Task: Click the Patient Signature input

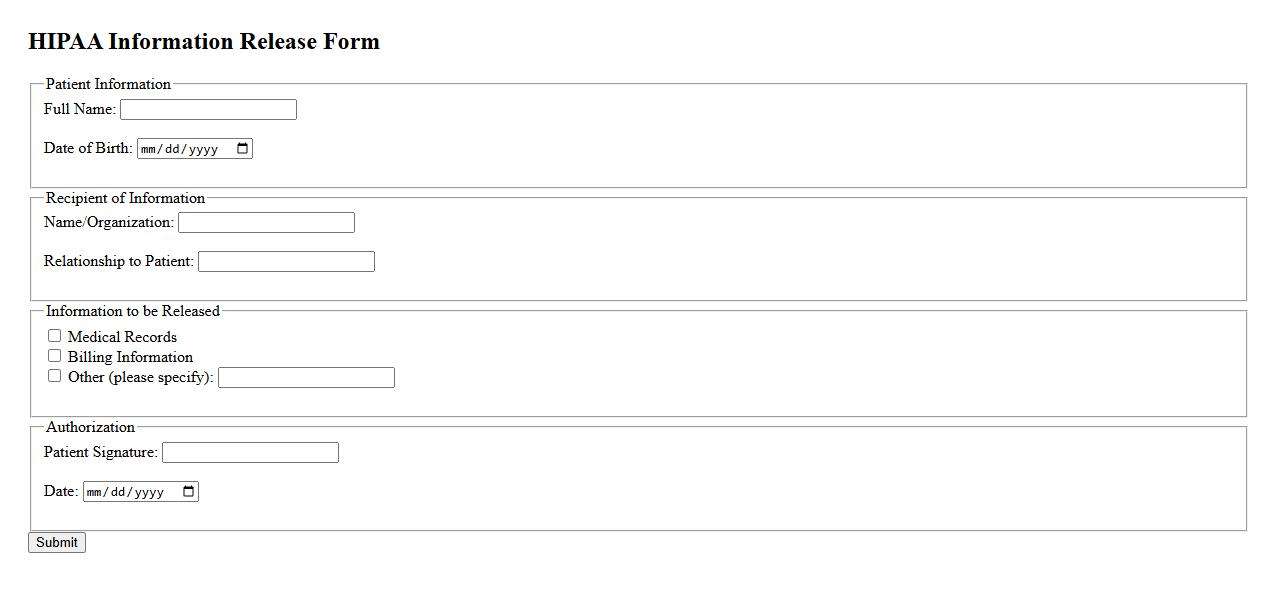Action: (250, 453)
